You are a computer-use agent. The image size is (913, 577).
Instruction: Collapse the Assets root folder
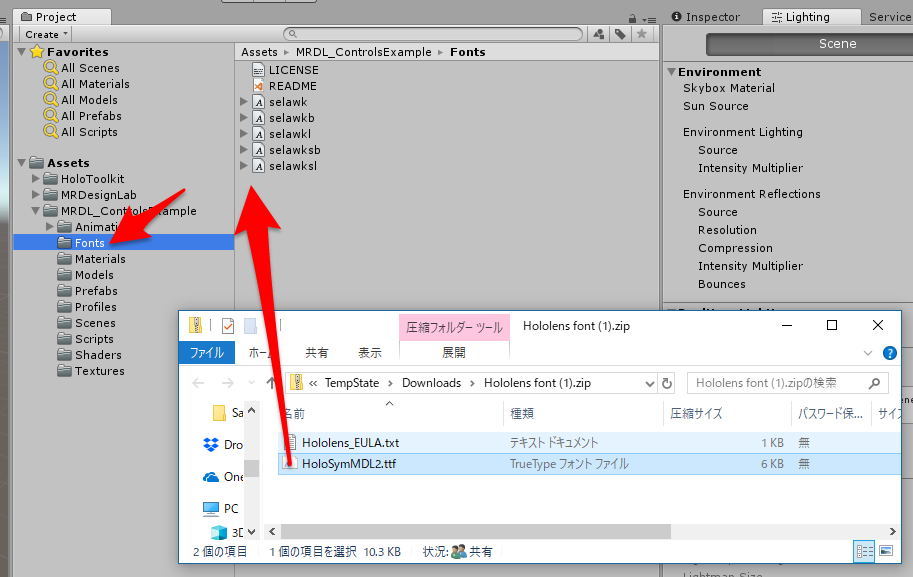click(x=22, y=163)
